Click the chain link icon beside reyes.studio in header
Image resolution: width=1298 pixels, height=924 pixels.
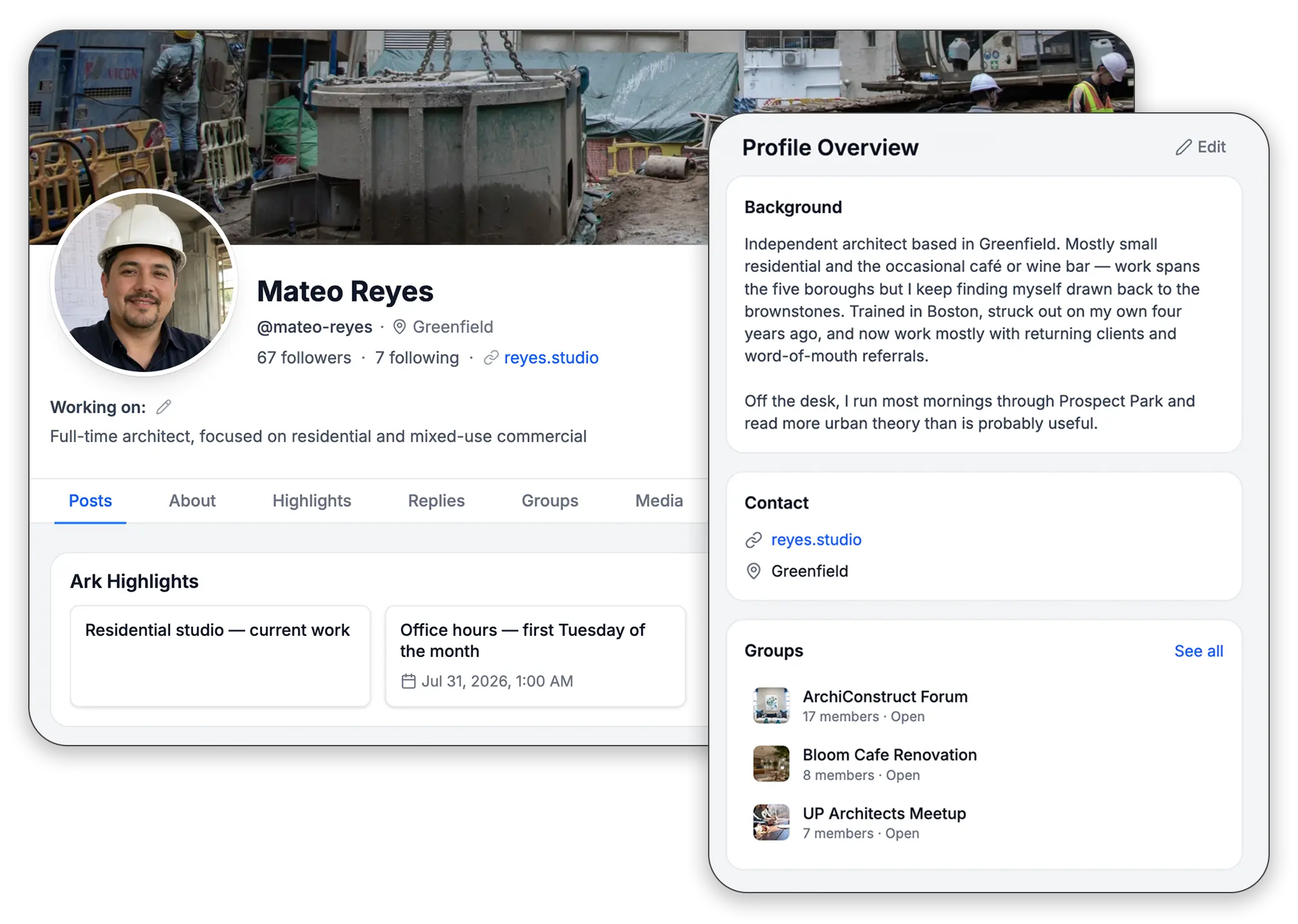click(491, 358)
